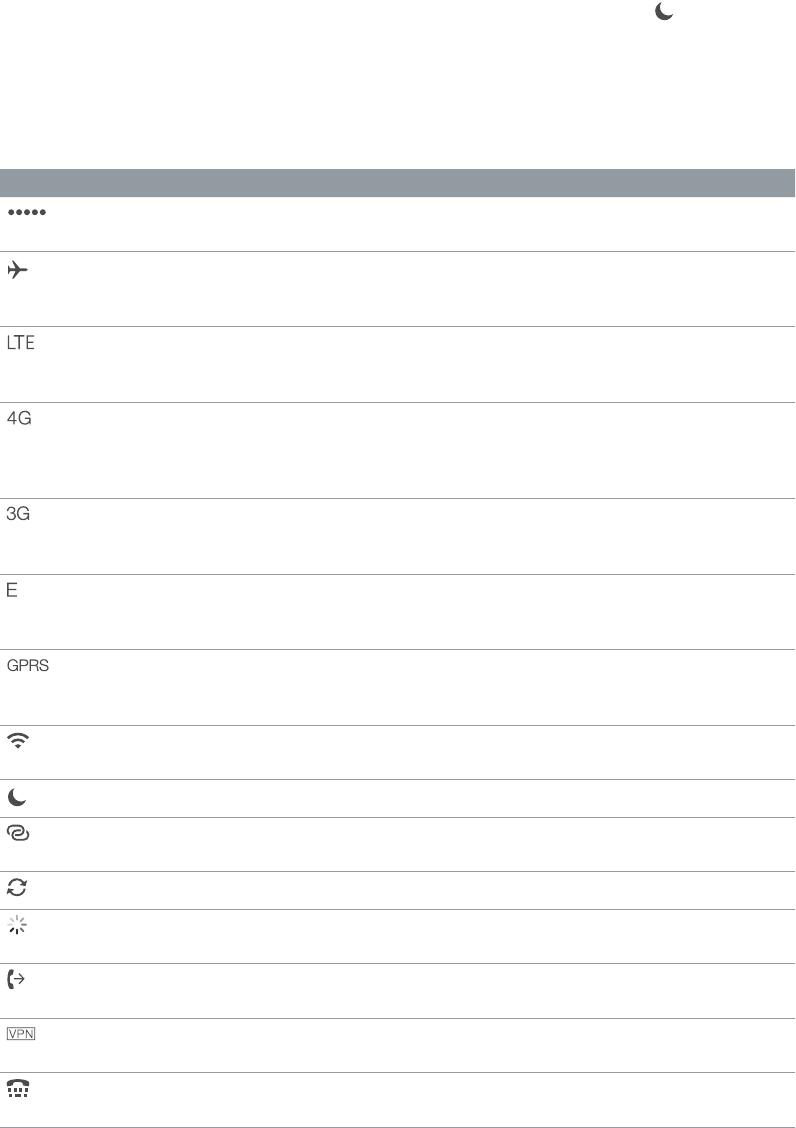Select the E (EDGE) network indicator

tap(13, 590)
